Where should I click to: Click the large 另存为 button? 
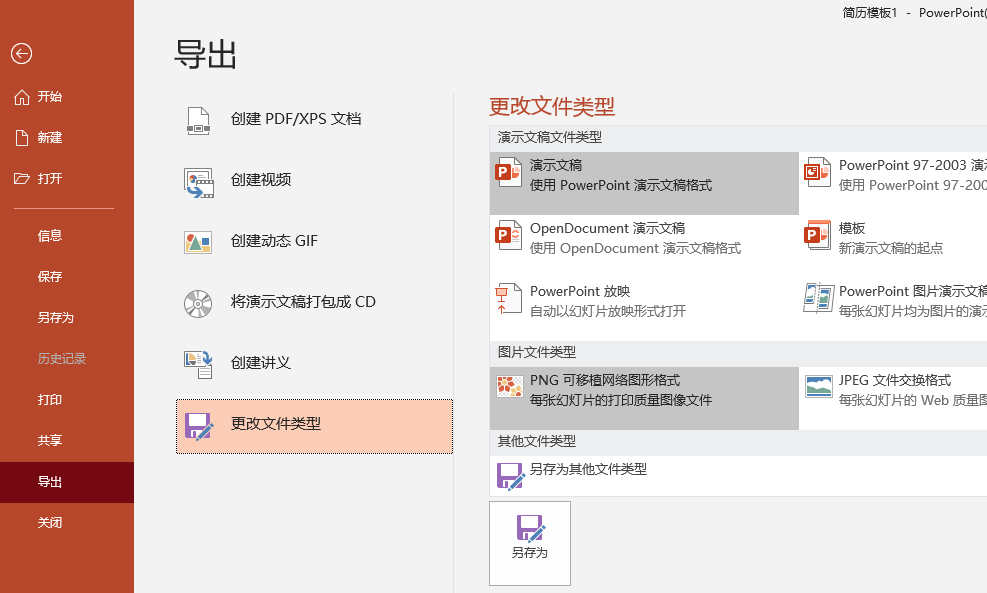(530, 543)
